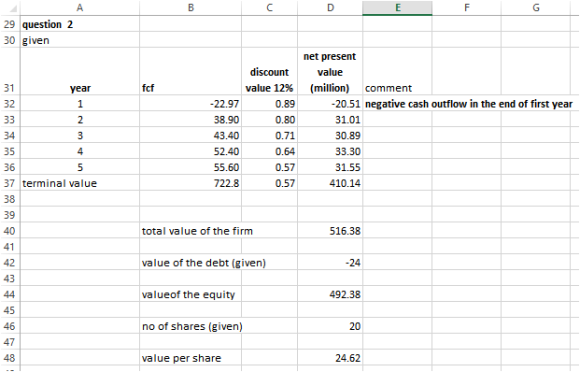
Task: Click the 'fcf' header cell
Action: pyautogui.click(x=190, y=71)
